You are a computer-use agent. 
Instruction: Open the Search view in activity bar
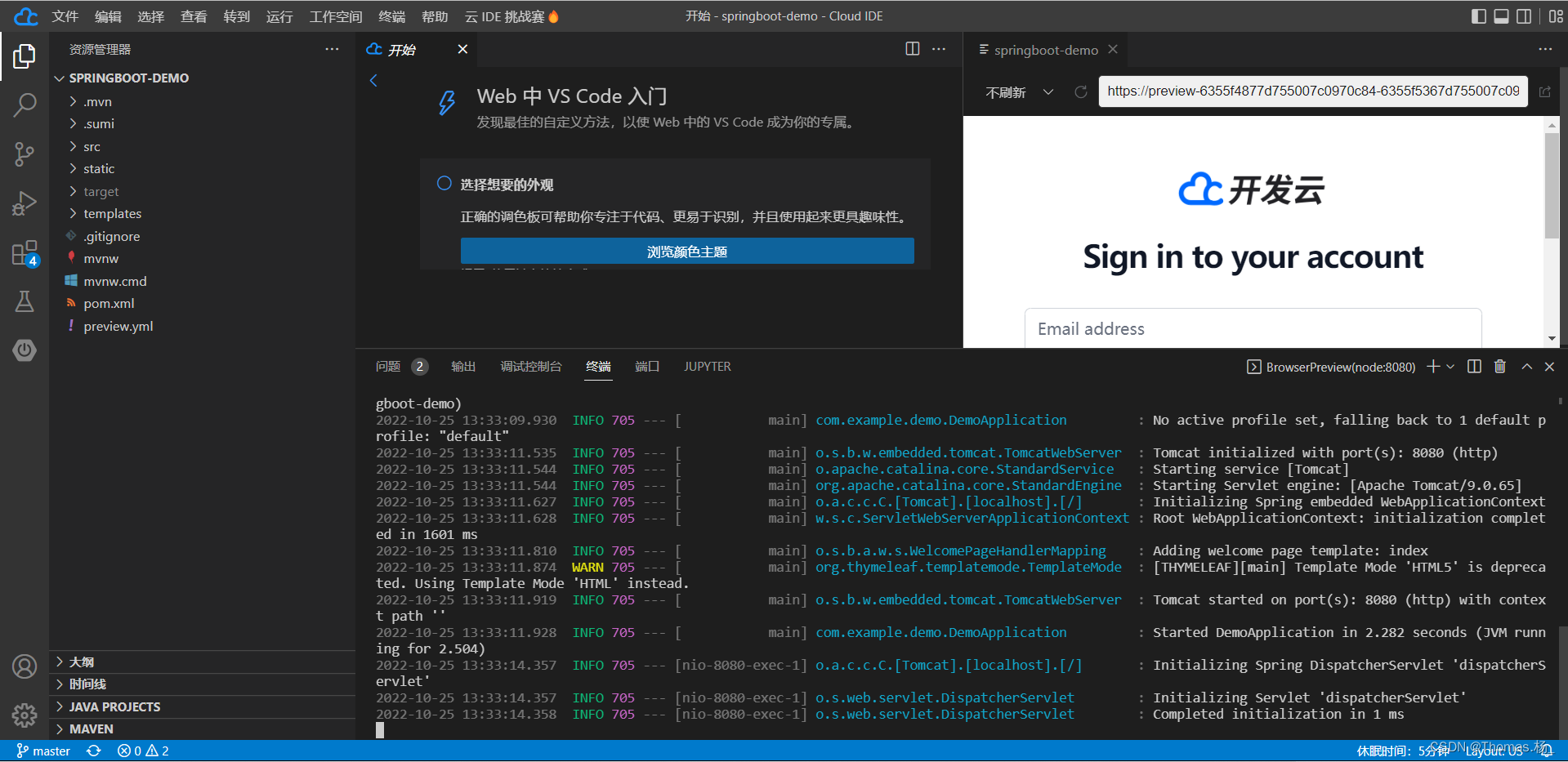click(x=25, y=105)
